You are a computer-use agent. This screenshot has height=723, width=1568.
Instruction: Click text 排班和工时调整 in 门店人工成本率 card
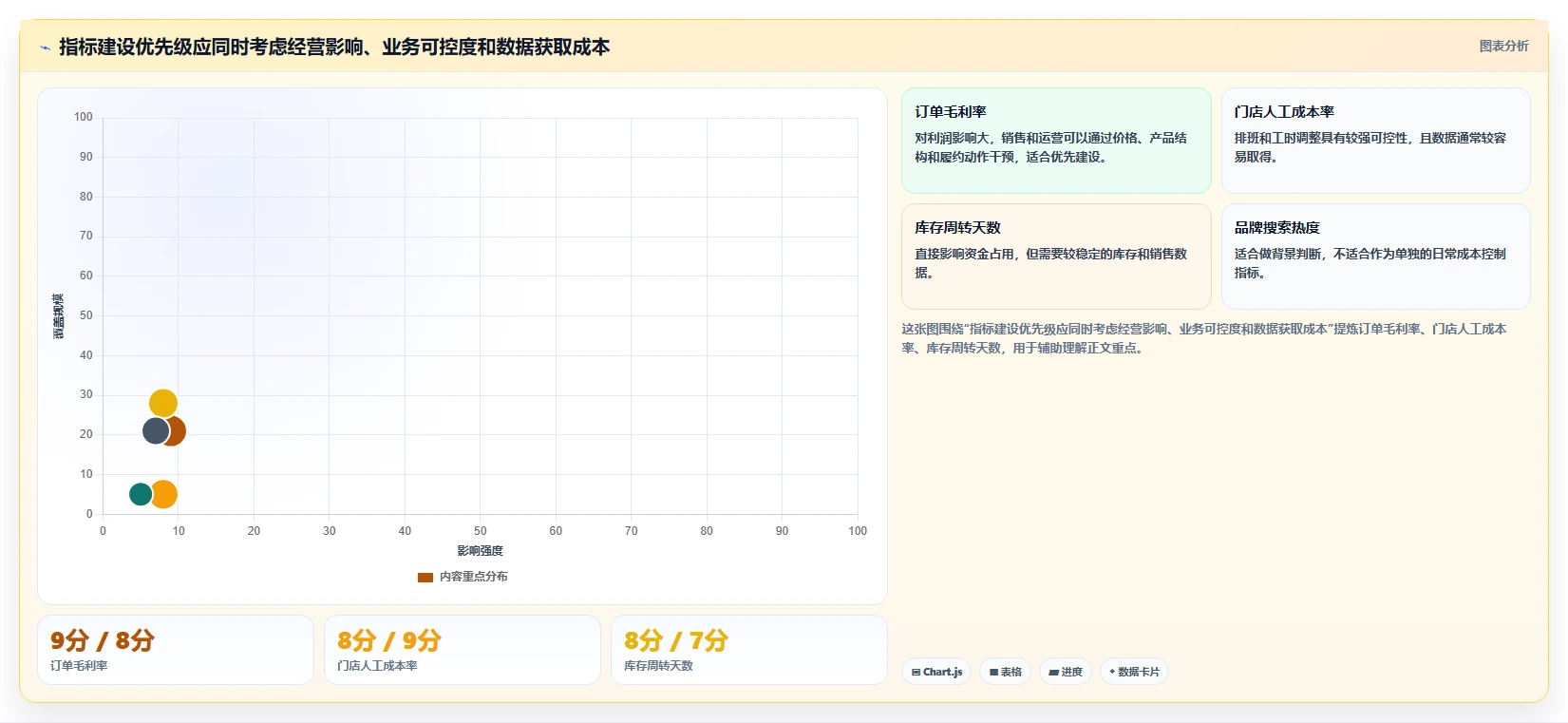(1277, 139)
